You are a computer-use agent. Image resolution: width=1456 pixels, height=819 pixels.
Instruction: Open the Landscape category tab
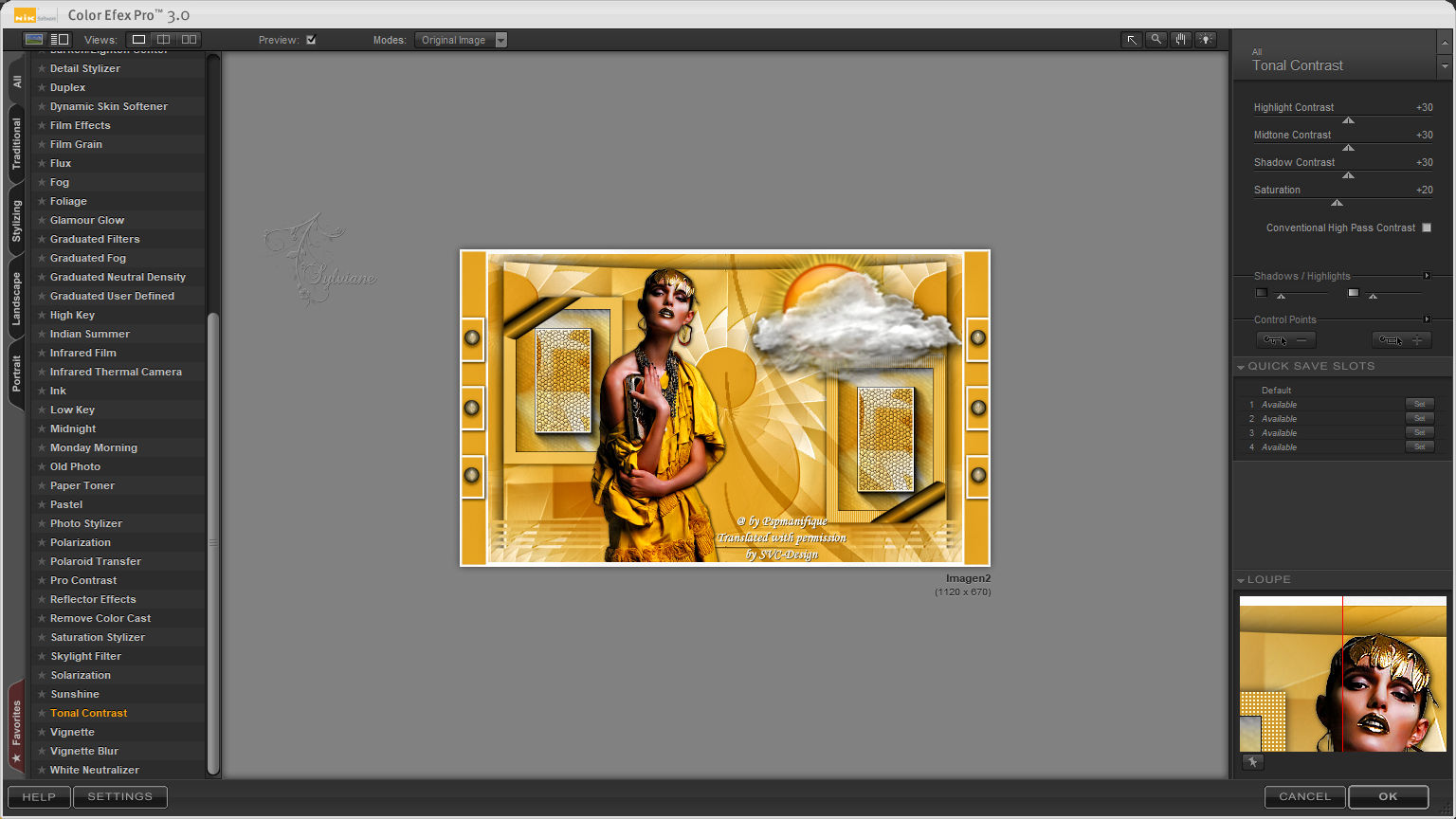coord(16,299)
